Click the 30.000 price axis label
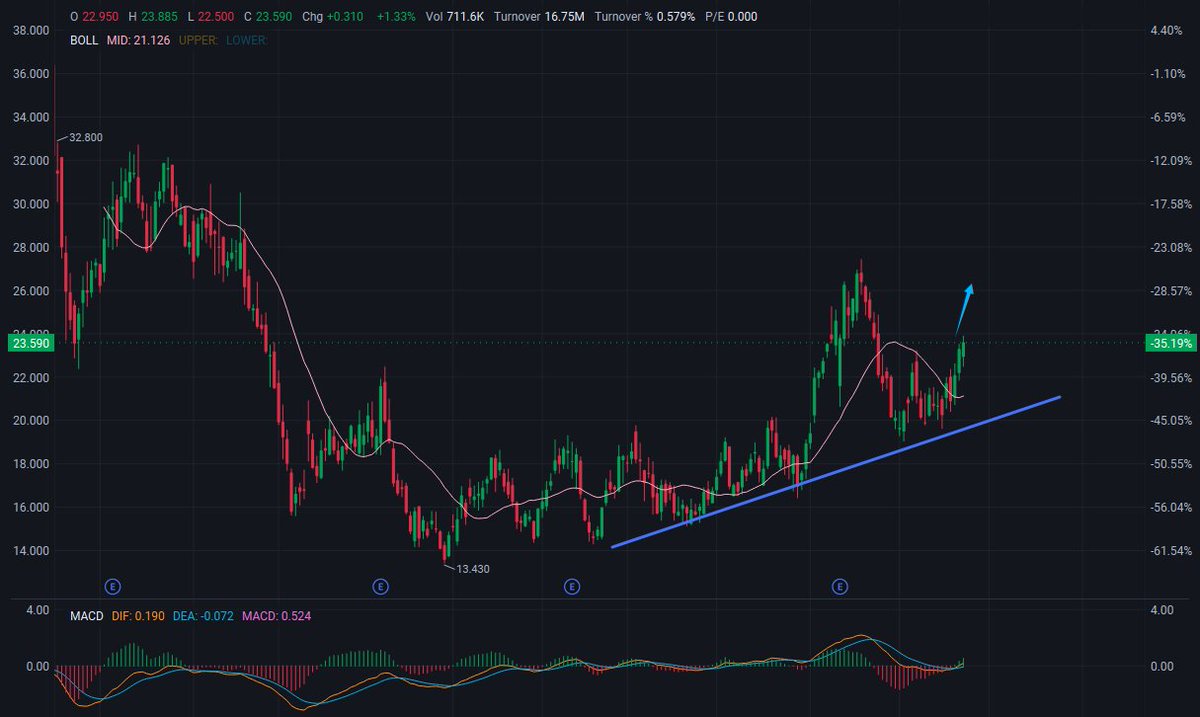 pos(31,204)
